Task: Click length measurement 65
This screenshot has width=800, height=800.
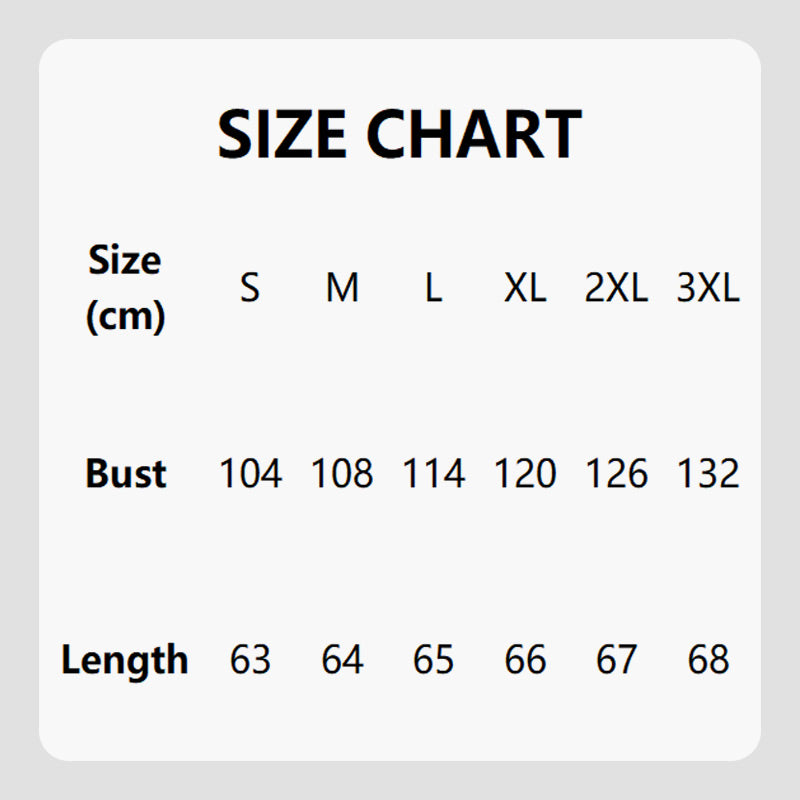Action: point(433,660)
